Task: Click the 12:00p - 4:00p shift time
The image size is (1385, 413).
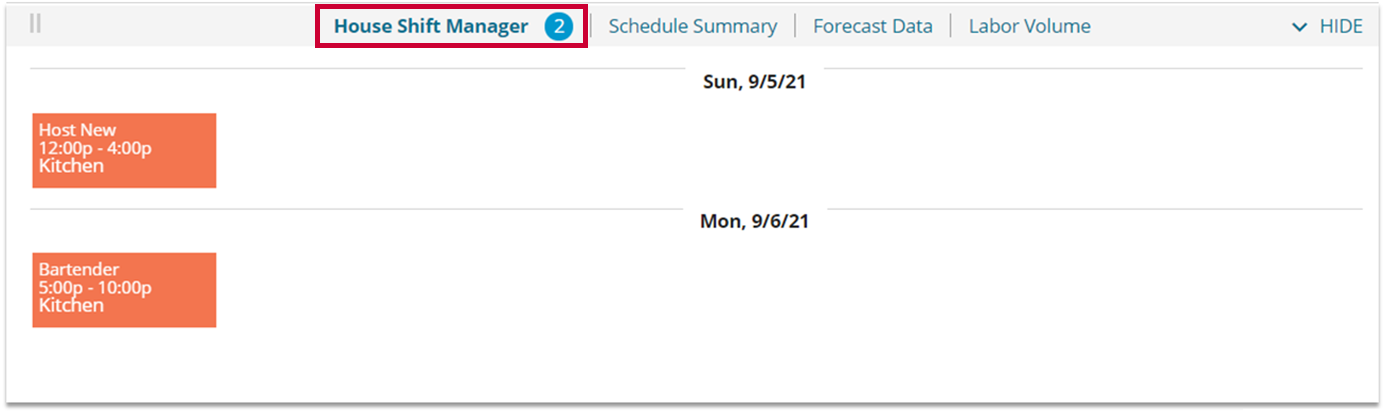Action: tap(95, 148)
